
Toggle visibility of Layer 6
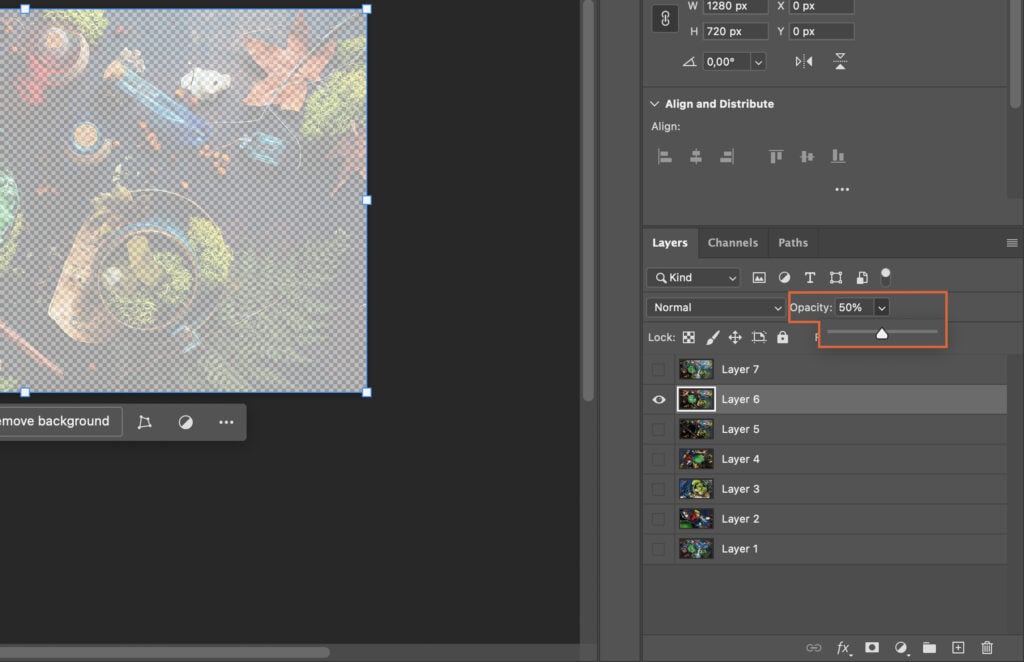click(x=659, y=399)
